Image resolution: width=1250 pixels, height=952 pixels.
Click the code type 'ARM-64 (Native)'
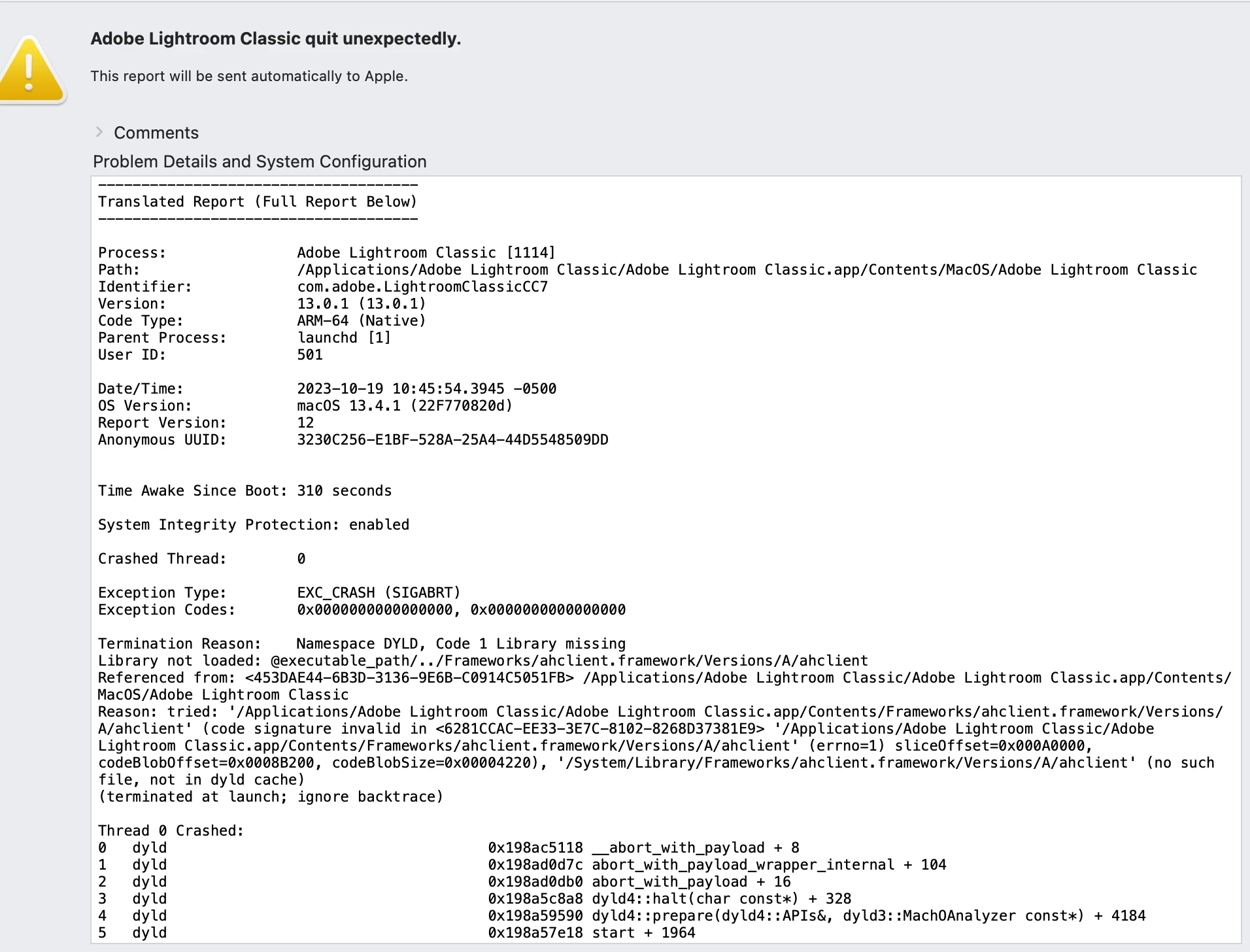[x=362, y=320]
